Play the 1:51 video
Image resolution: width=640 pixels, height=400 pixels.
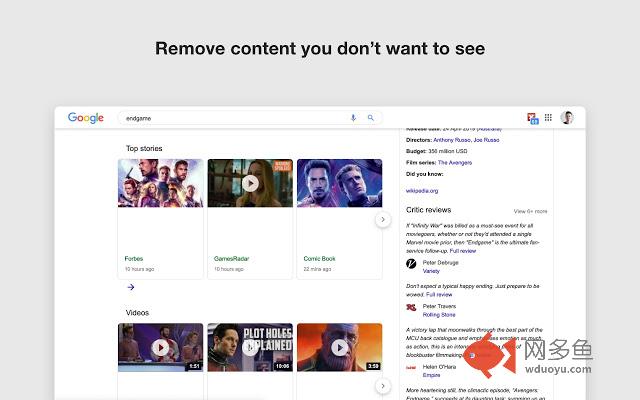pyautogui.click(x=160, y=347)
